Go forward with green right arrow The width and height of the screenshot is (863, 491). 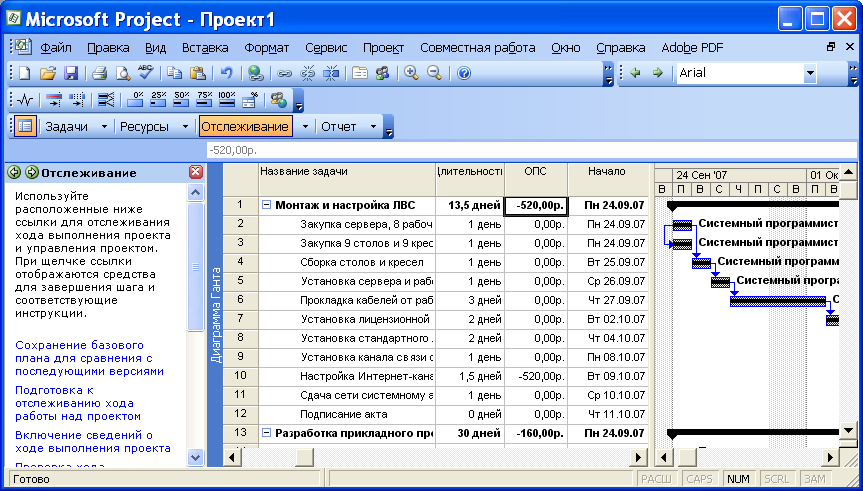658,73
